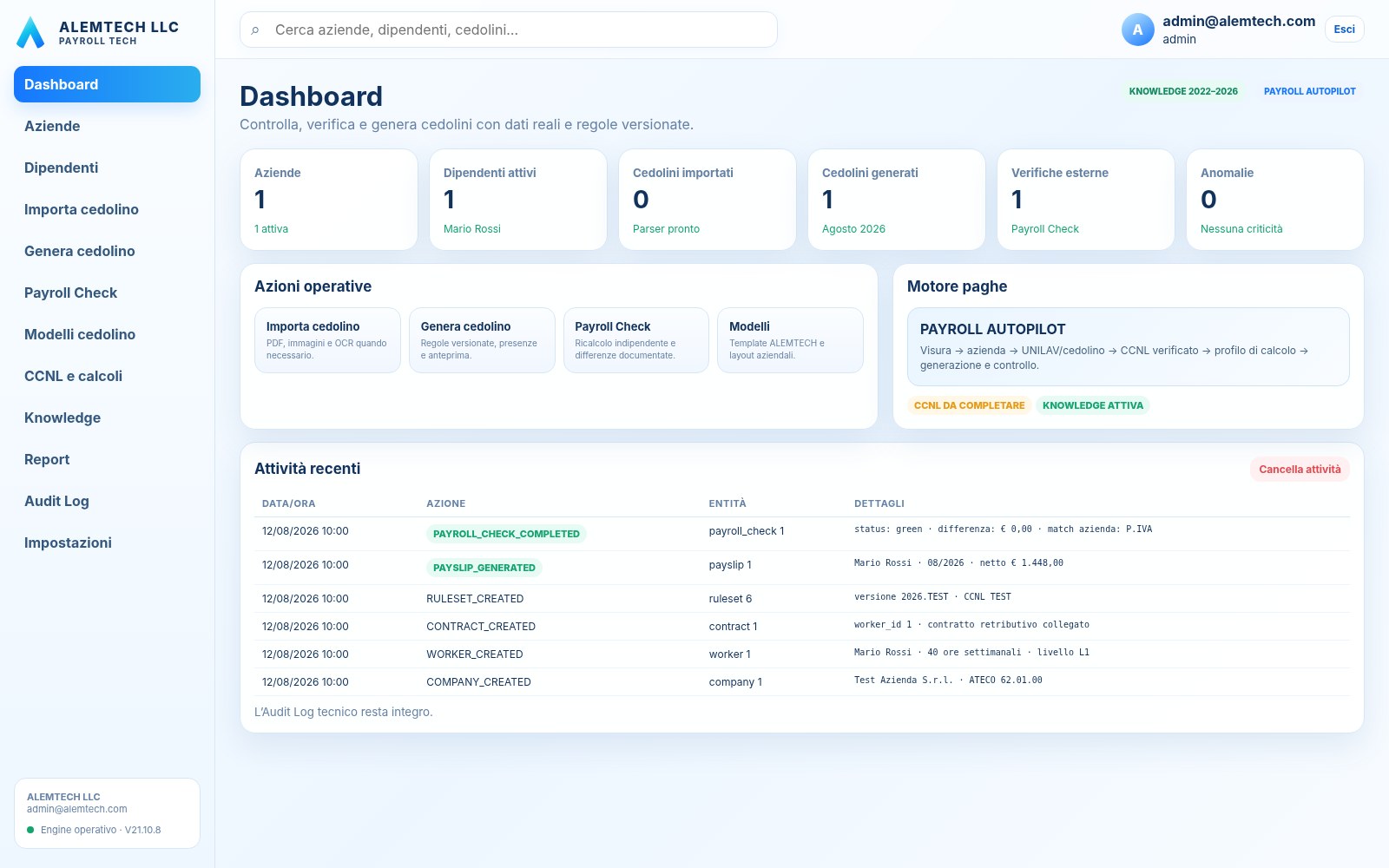1389x868 pixels.
Task: Open the Dipendenti attivi stat card
Action: pyautogui.click(x=518, y=200)
